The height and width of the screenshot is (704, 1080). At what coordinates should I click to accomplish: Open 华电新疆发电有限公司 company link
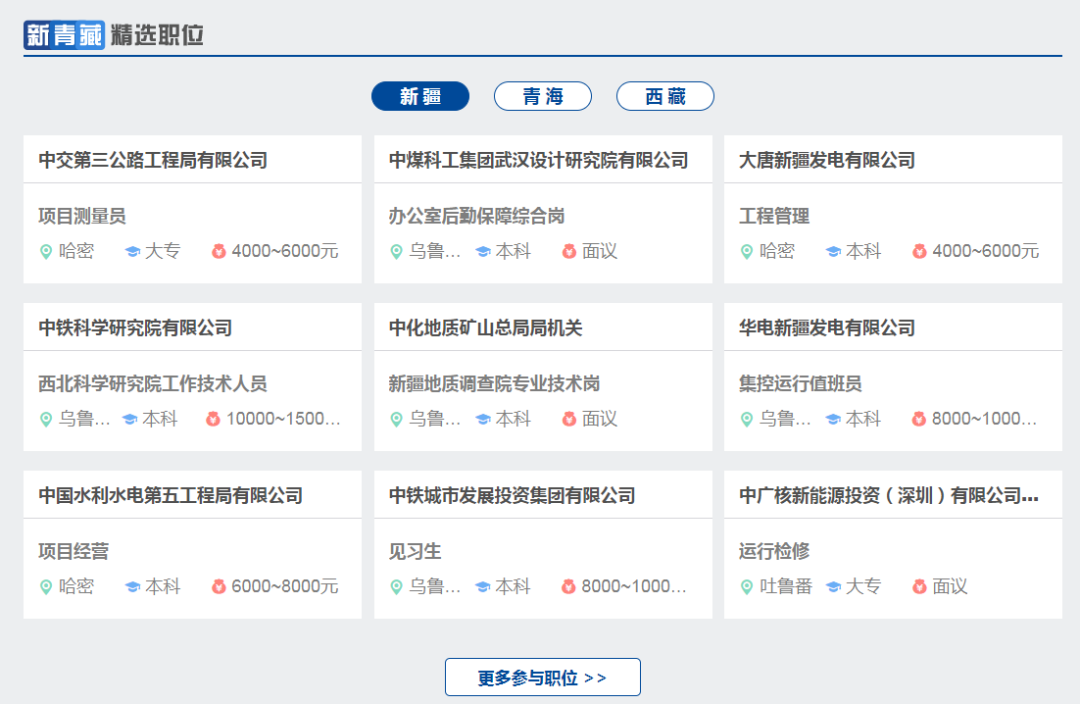(827, 328)
